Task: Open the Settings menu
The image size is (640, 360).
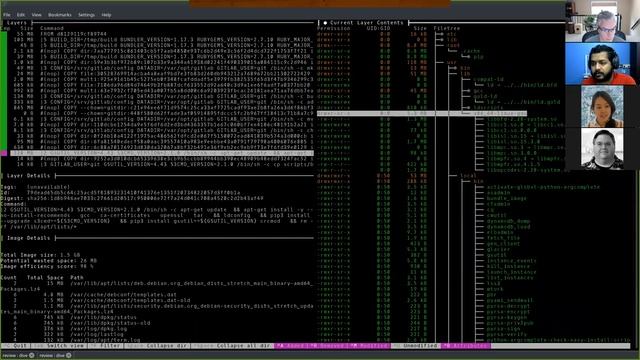Action: tap(86, 15)
